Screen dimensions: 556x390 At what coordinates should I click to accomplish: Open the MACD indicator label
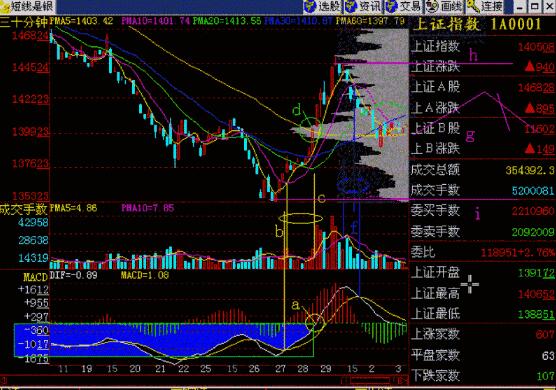pos(35,277)
